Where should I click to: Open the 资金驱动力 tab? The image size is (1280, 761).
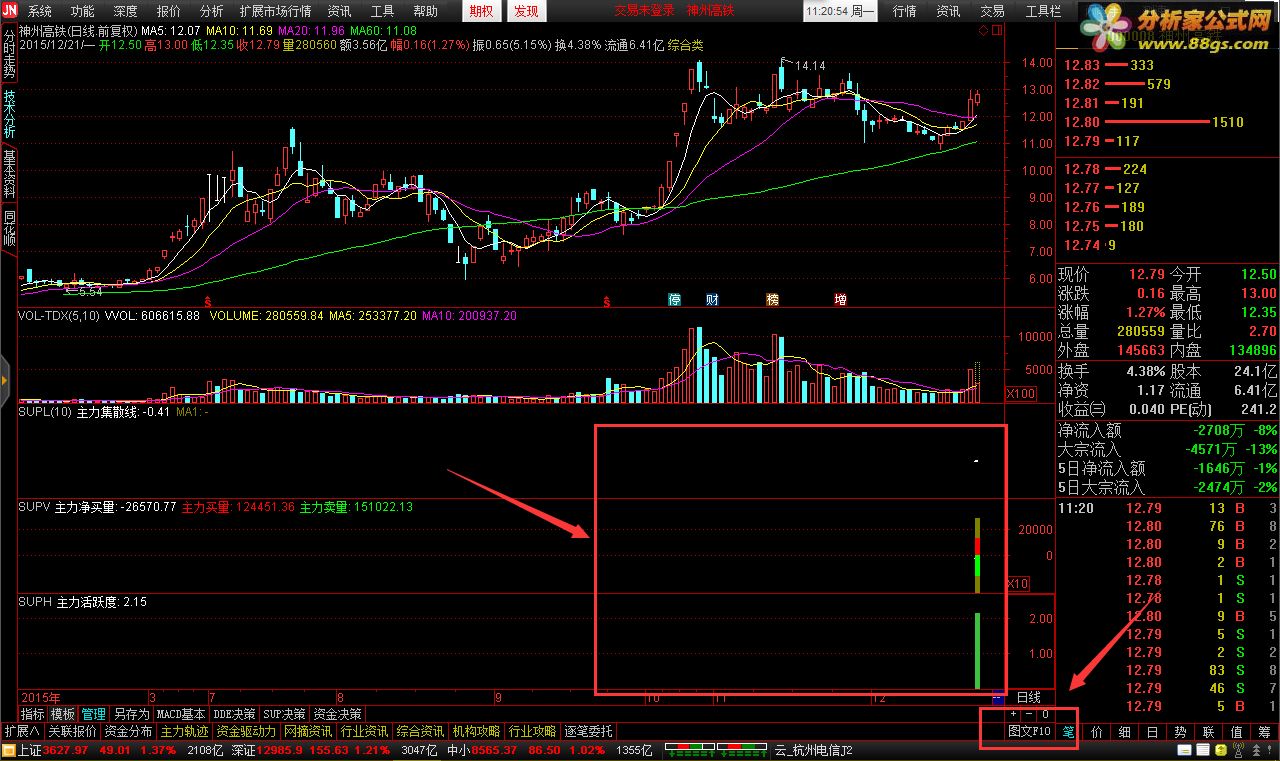coord(246,731)
